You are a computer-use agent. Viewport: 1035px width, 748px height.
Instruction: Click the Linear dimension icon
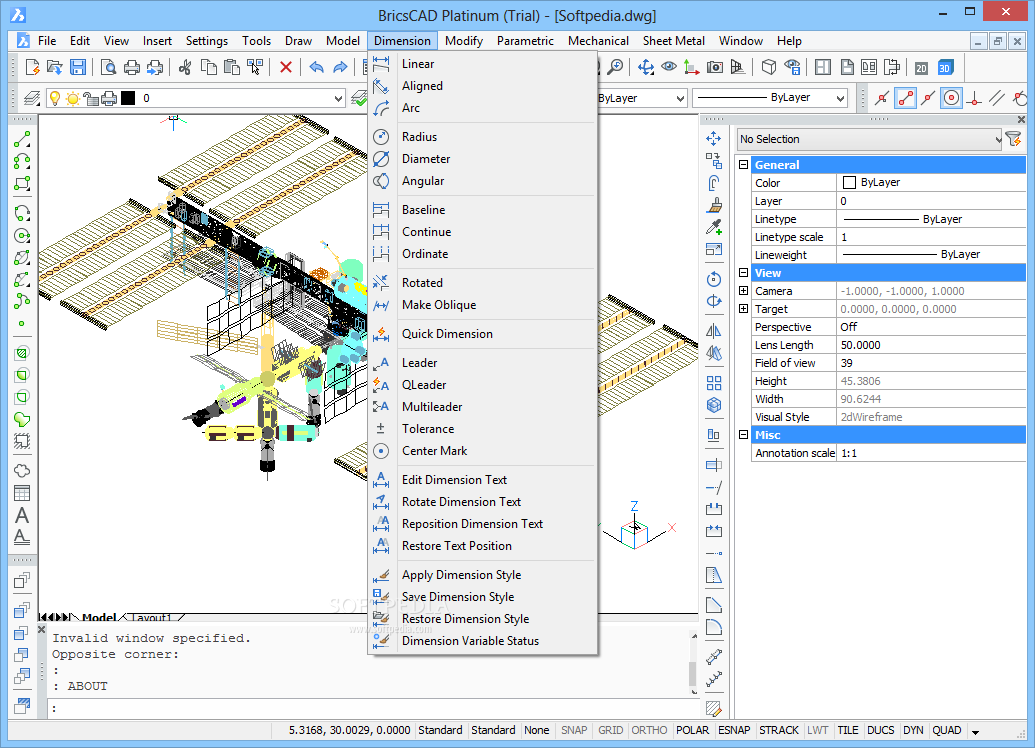[x=381, y=64]
